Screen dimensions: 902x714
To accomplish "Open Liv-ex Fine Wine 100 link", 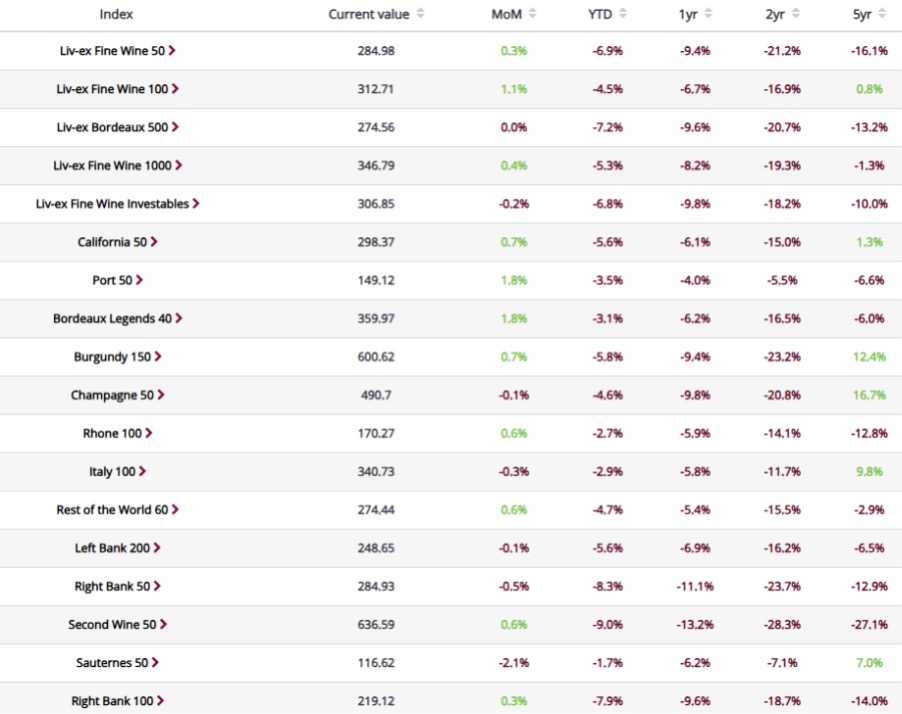I will (x=111, y=89).
